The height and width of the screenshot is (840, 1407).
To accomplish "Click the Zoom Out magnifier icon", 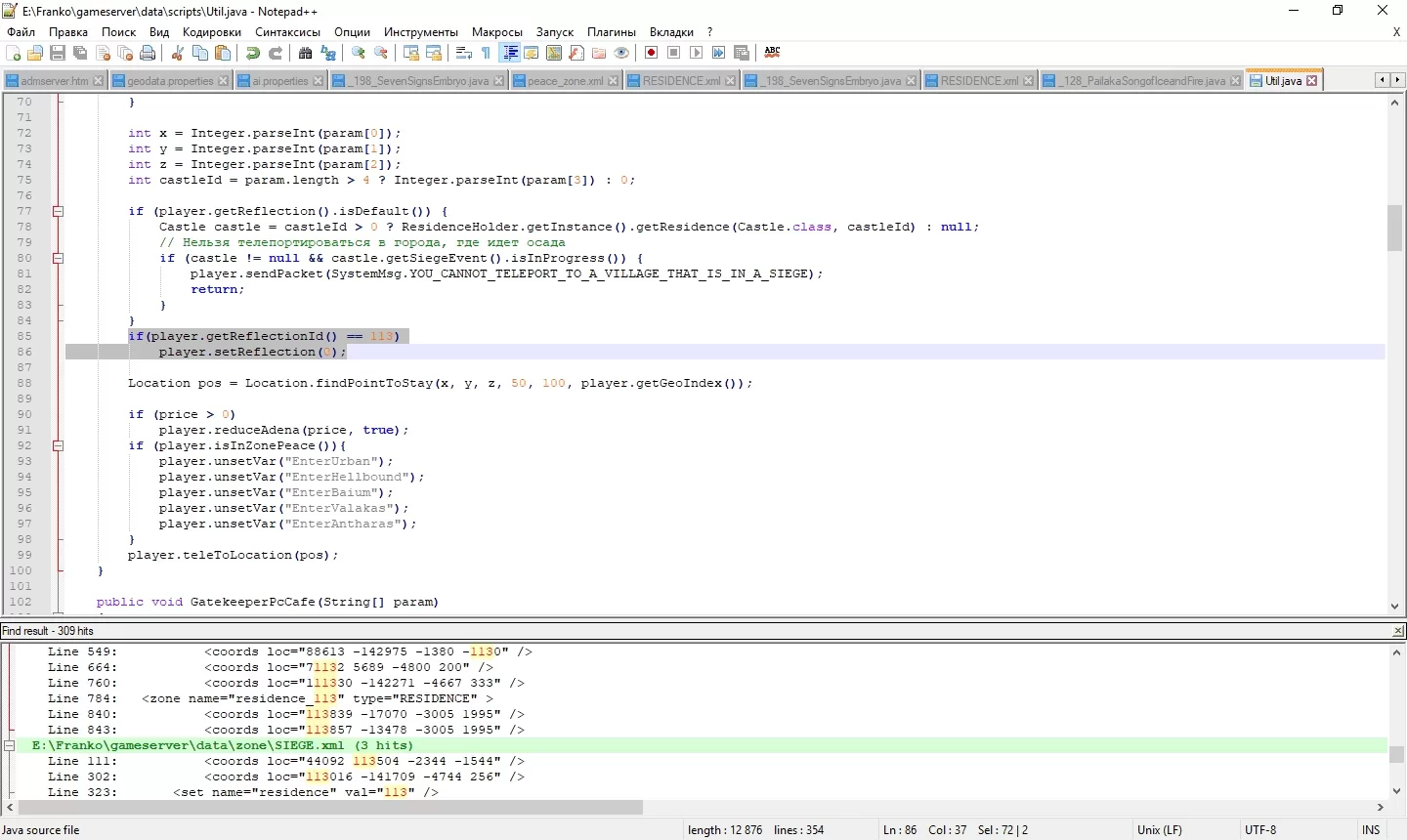I will click(x=381, y=53).
